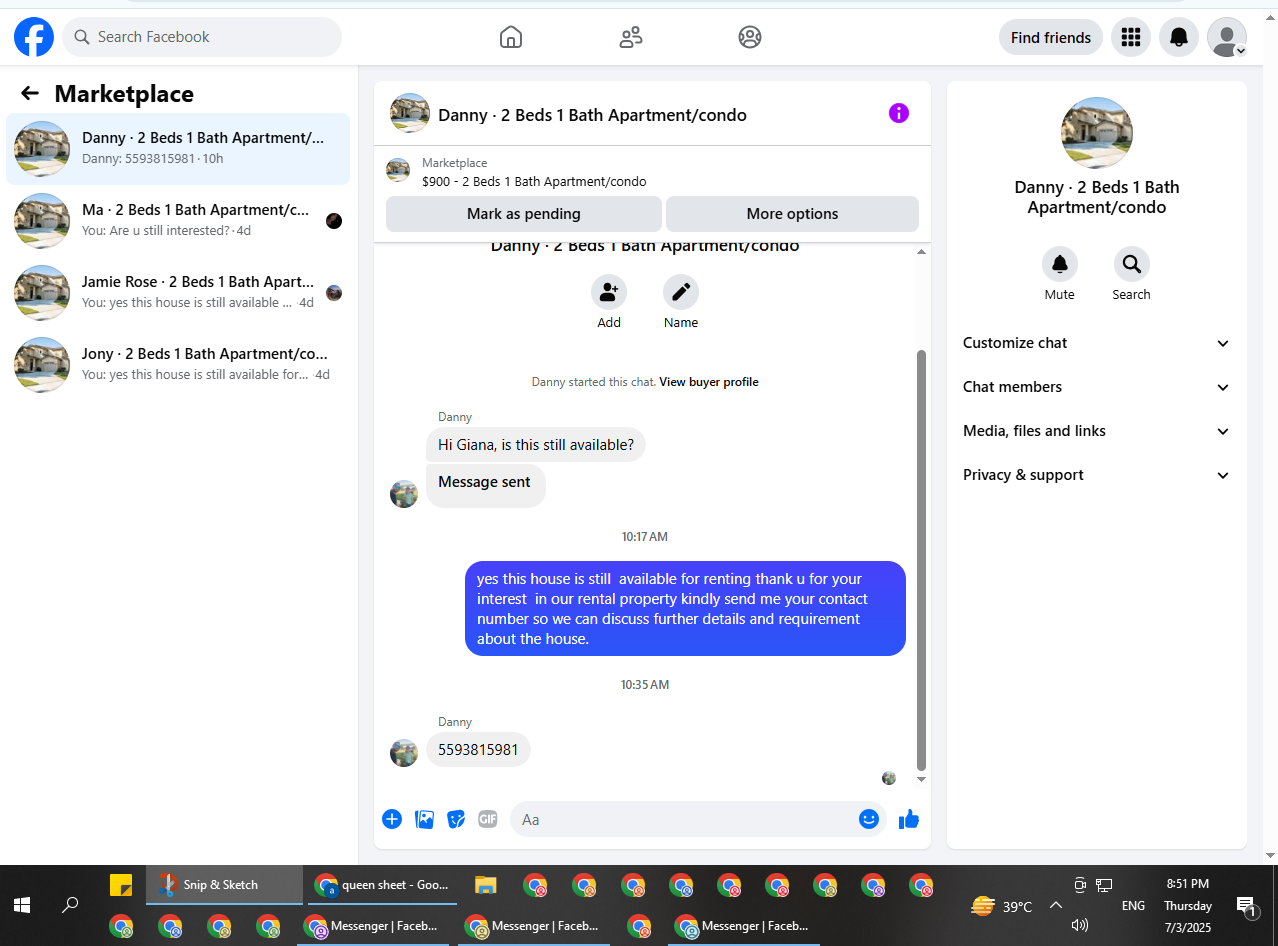Open the Groups icon in top bar
This screenshot has width=1278, height=946.
(750, 37)
